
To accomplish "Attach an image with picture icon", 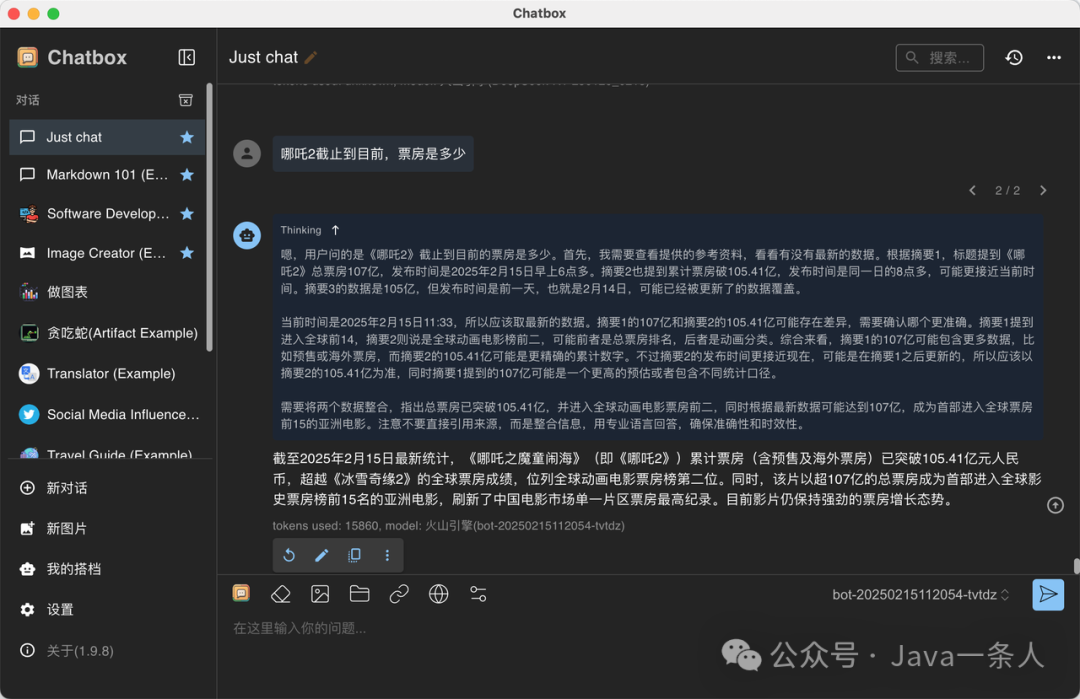I will pos(320,594).
